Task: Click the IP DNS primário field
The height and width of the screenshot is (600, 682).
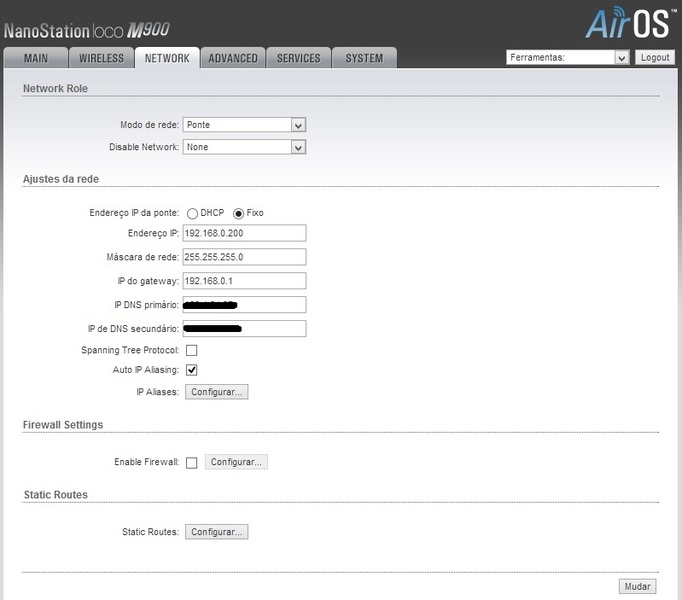Action: click(244, 305)
